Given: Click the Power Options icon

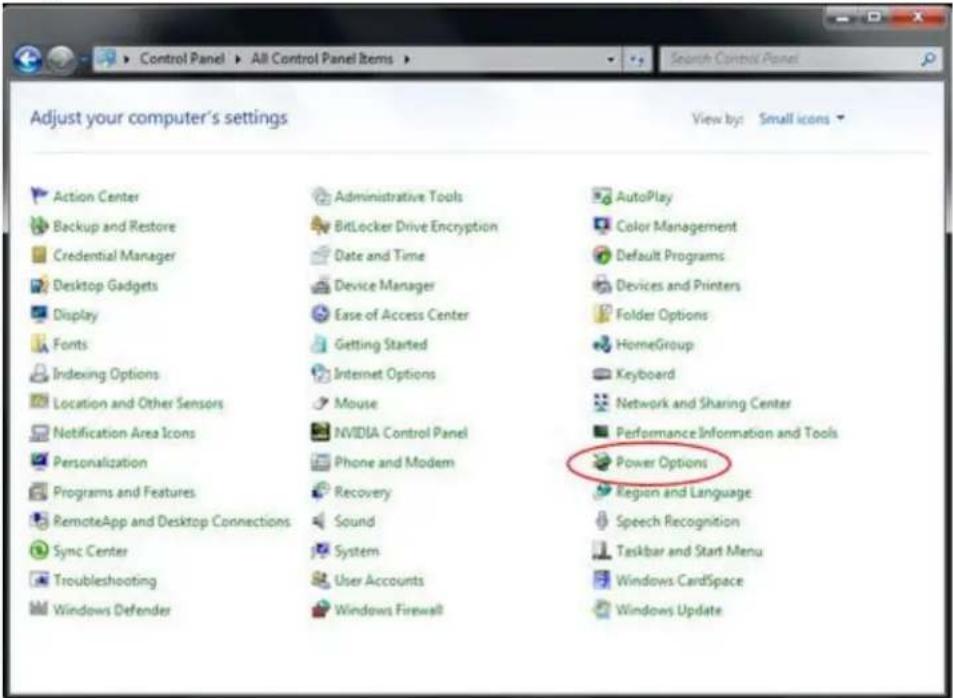Looking at the screenshot, I should pyautogui.click(x=602, y=461).
